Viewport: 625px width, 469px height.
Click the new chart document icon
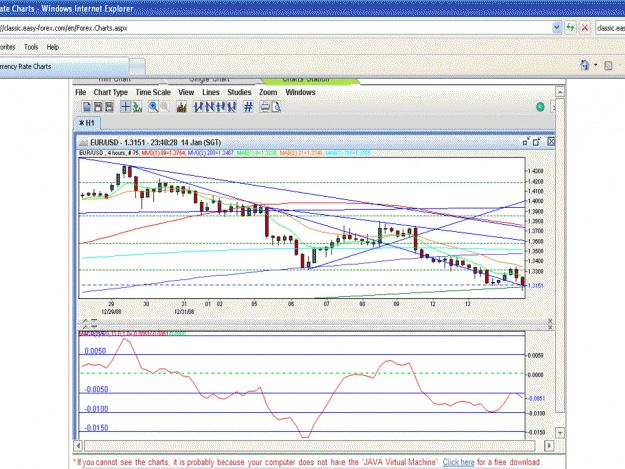86,107
